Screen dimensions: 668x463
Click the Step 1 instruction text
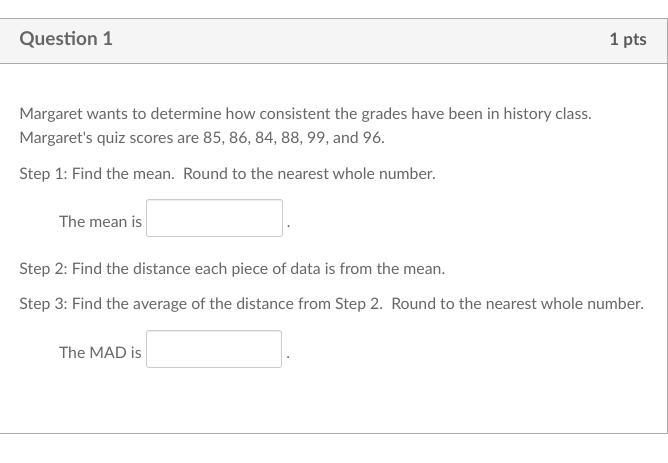click(227, 174)
